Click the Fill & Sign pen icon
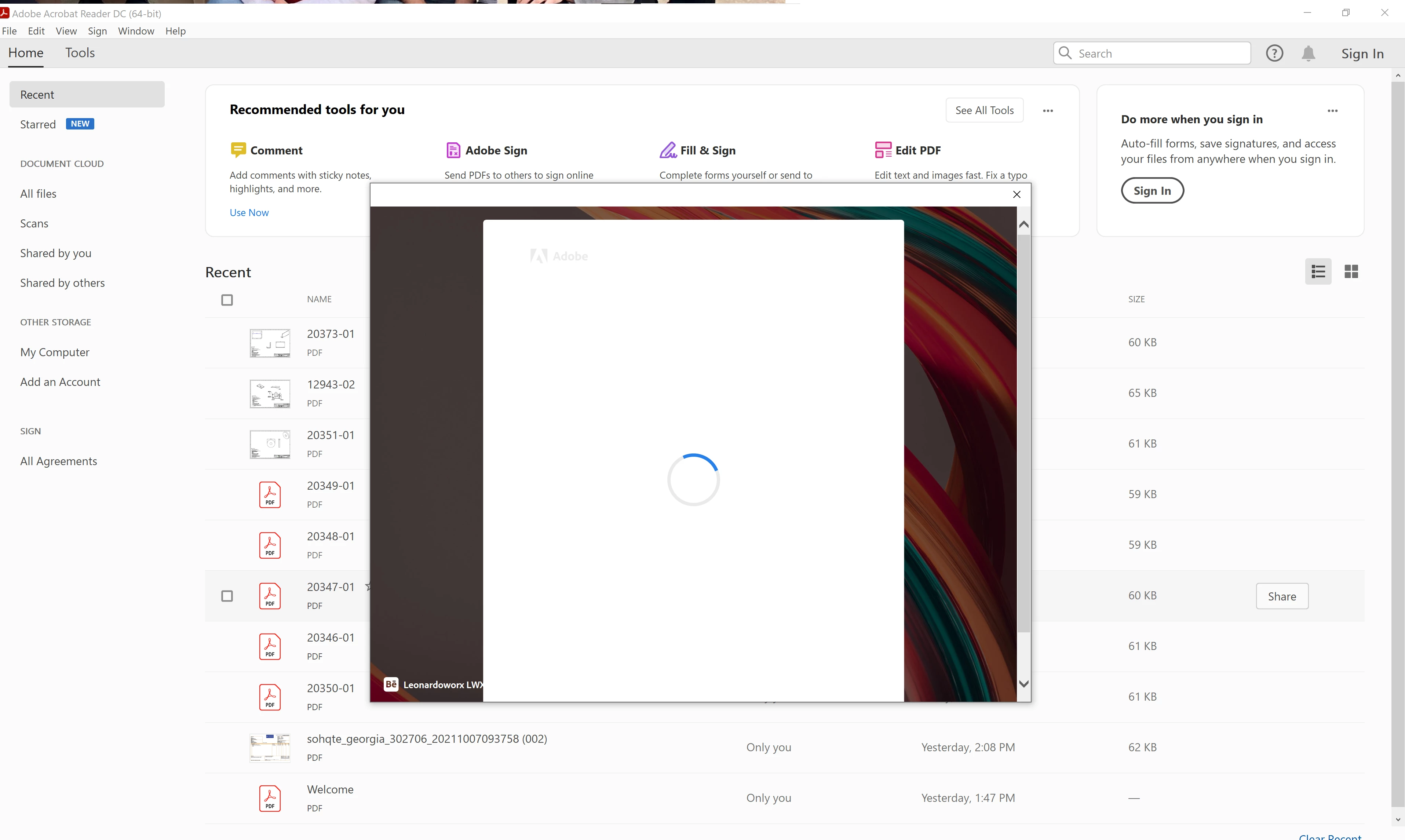Screen dimensions: 1405x840 point(668,150)
